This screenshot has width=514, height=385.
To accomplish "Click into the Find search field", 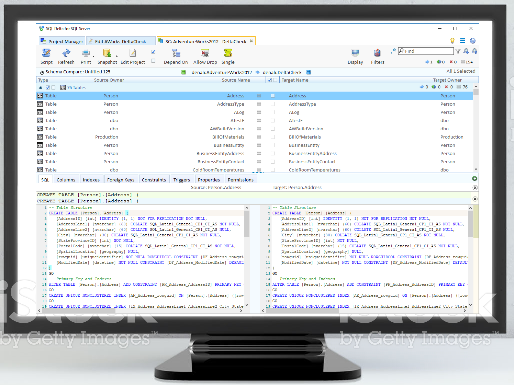I will click(x=426, y=51).
